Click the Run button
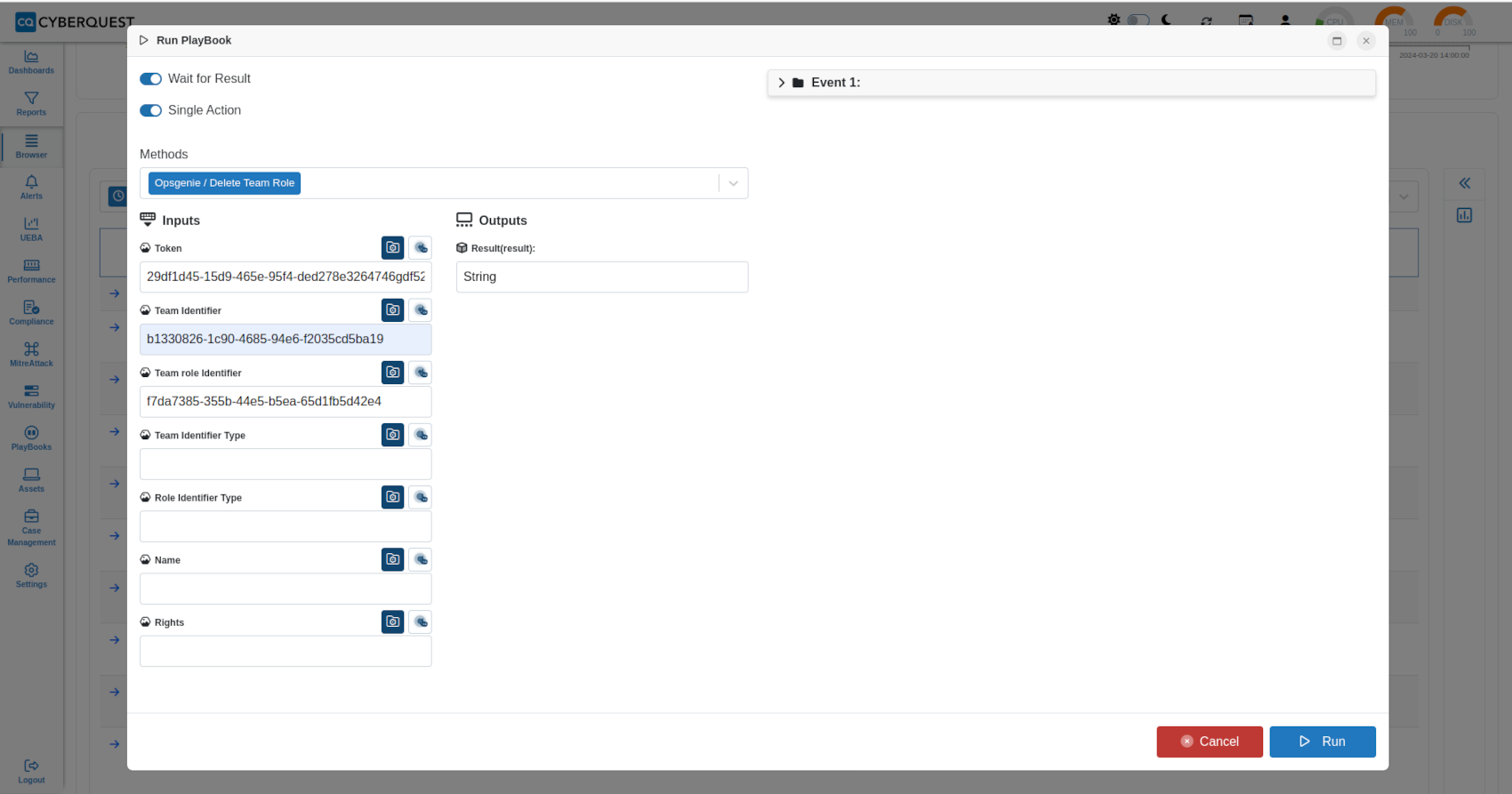The image size is (1512, 794). click(x=1322, y=742)
